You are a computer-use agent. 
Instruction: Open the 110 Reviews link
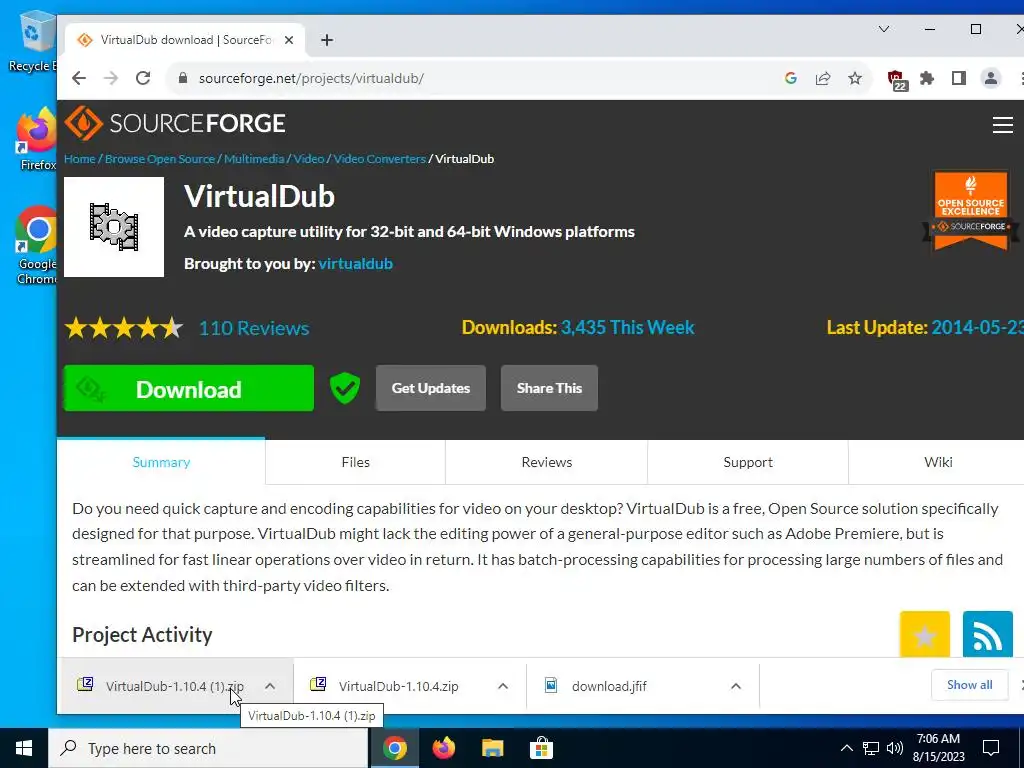point(254,328)
